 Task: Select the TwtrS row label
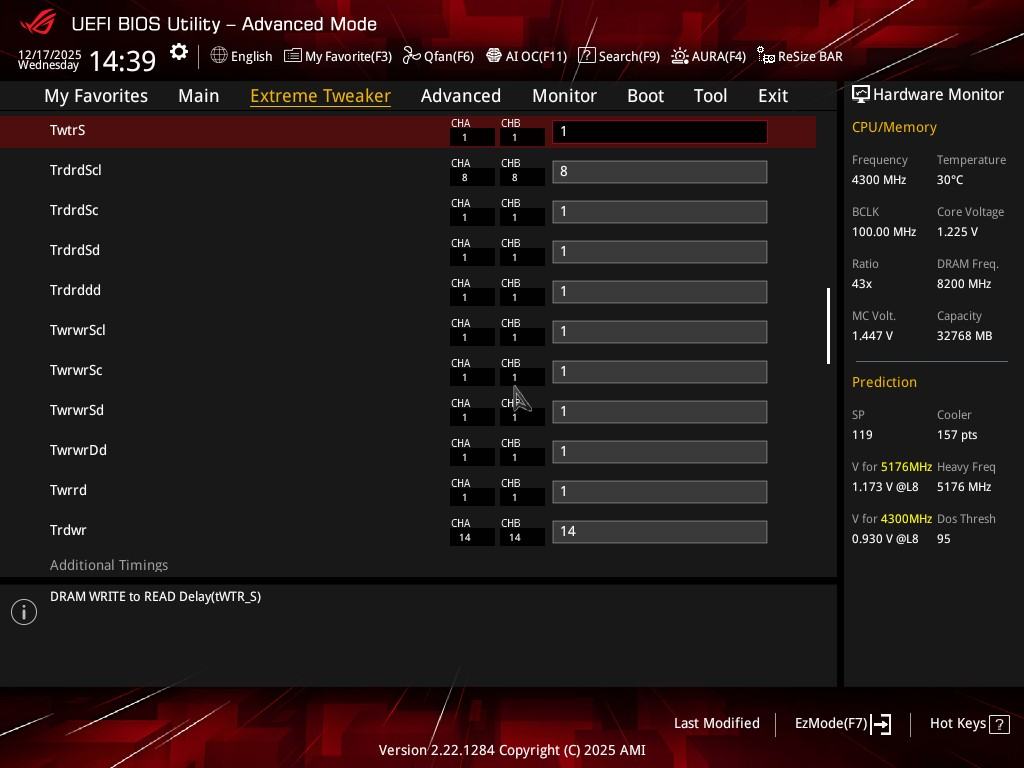tap(67, 130)
